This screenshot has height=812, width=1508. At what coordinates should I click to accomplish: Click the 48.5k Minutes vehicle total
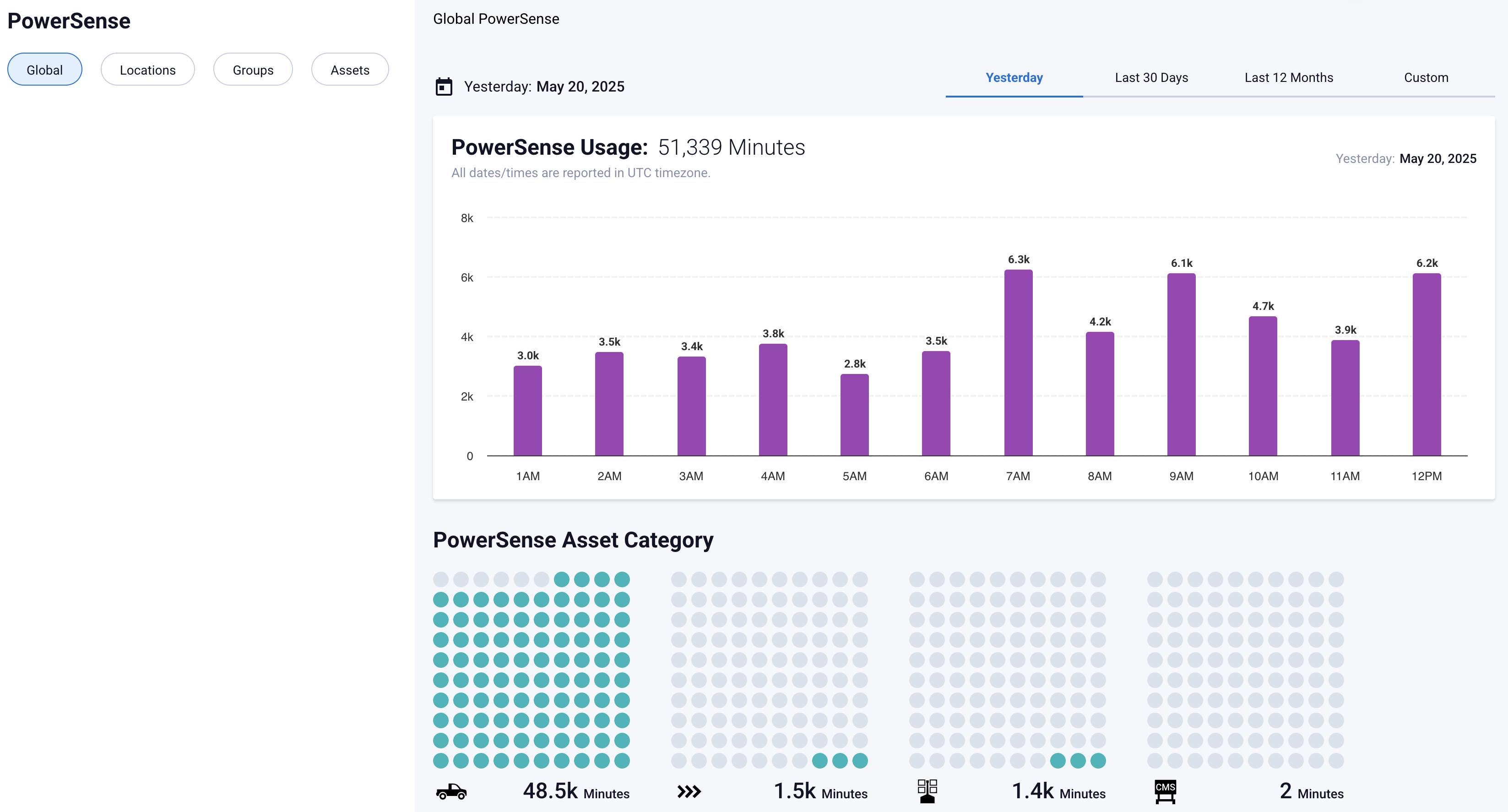(575, 791)
